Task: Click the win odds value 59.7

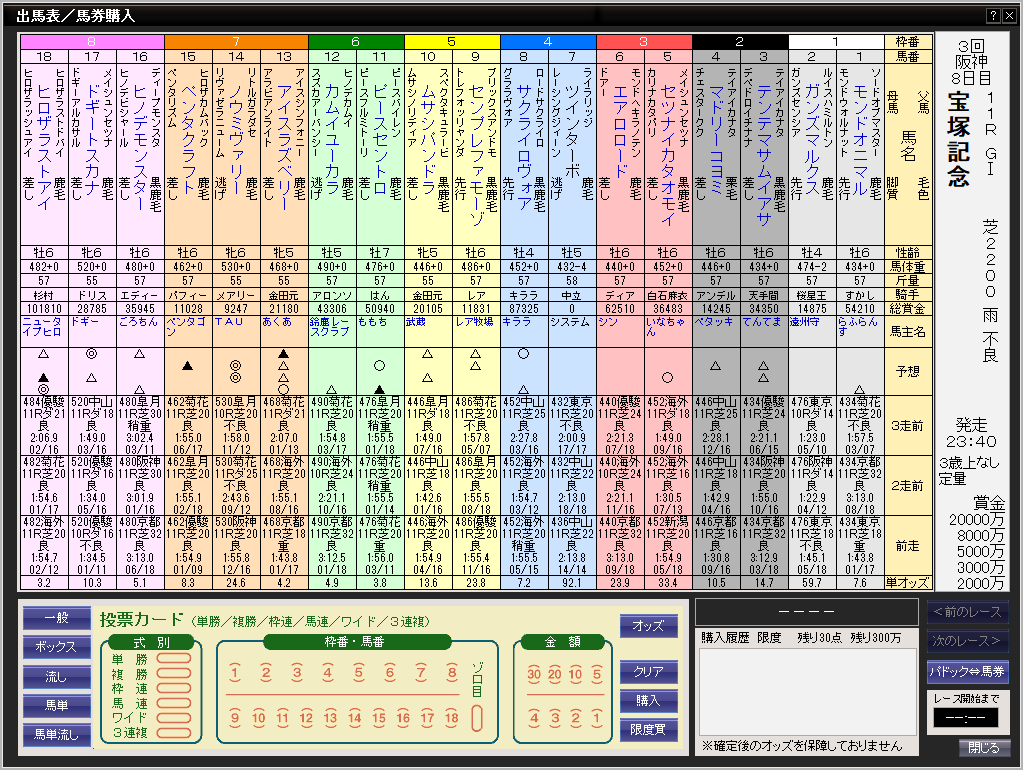Action: click(x=812, y=583)
